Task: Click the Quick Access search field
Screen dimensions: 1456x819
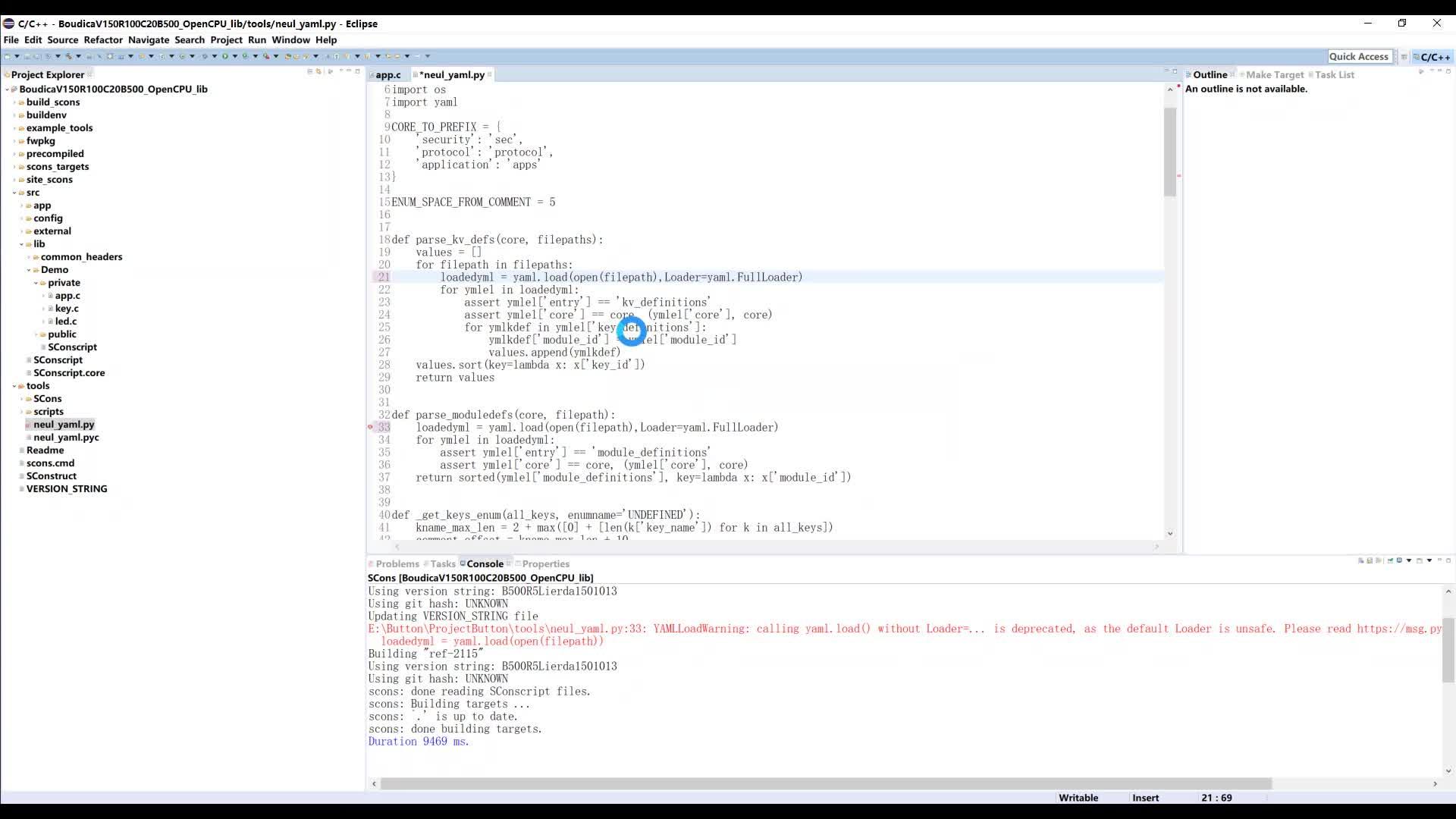Action: coord(1358,57)
